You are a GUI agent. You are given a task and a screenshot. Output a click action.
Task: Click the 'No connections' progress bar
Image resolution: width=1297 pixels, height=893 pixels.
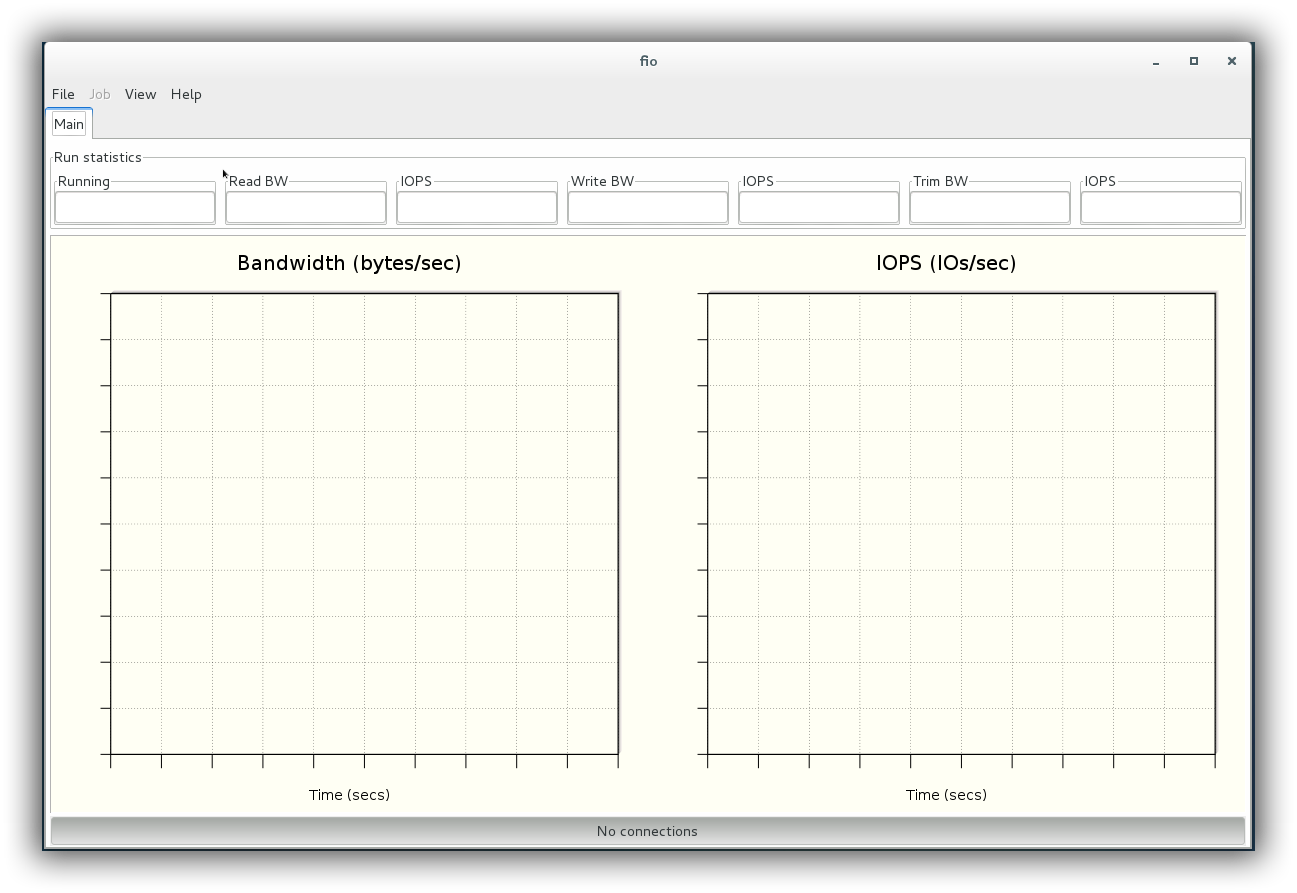click(x=647, y=831)
